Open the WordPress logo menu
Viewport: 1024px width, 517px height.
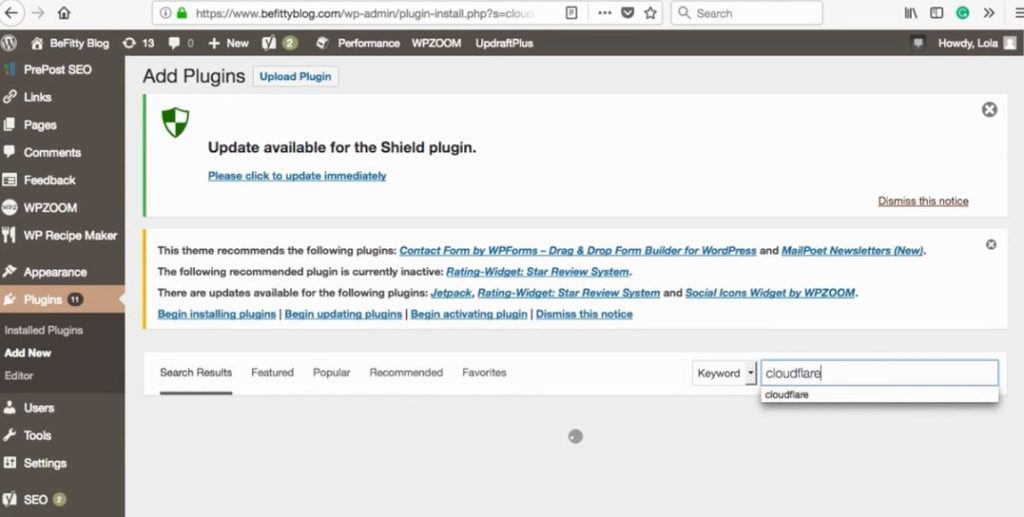pyautogui.click(x=8, y=43)
